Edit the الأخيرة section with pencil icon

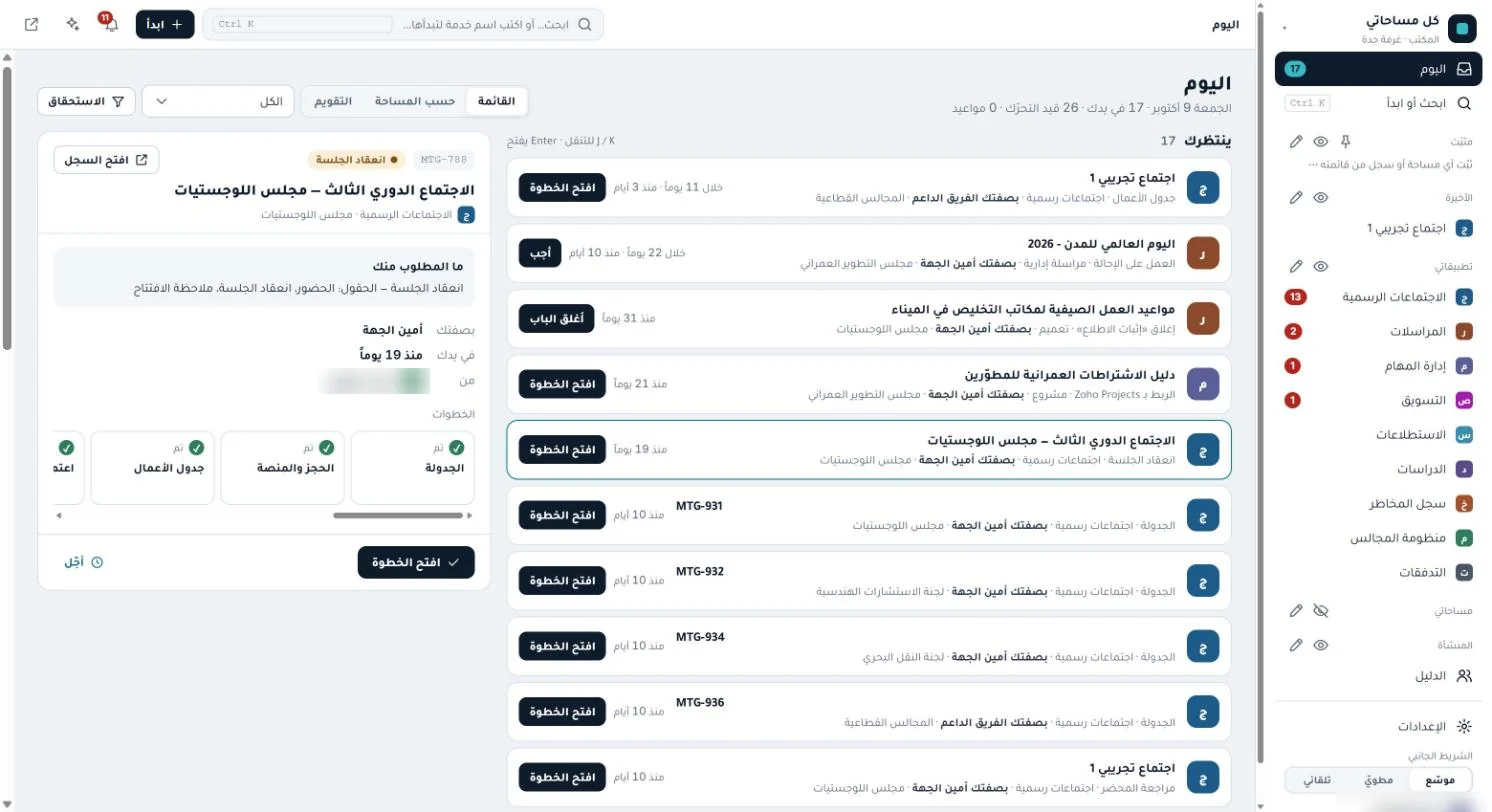pos(1296,198)
